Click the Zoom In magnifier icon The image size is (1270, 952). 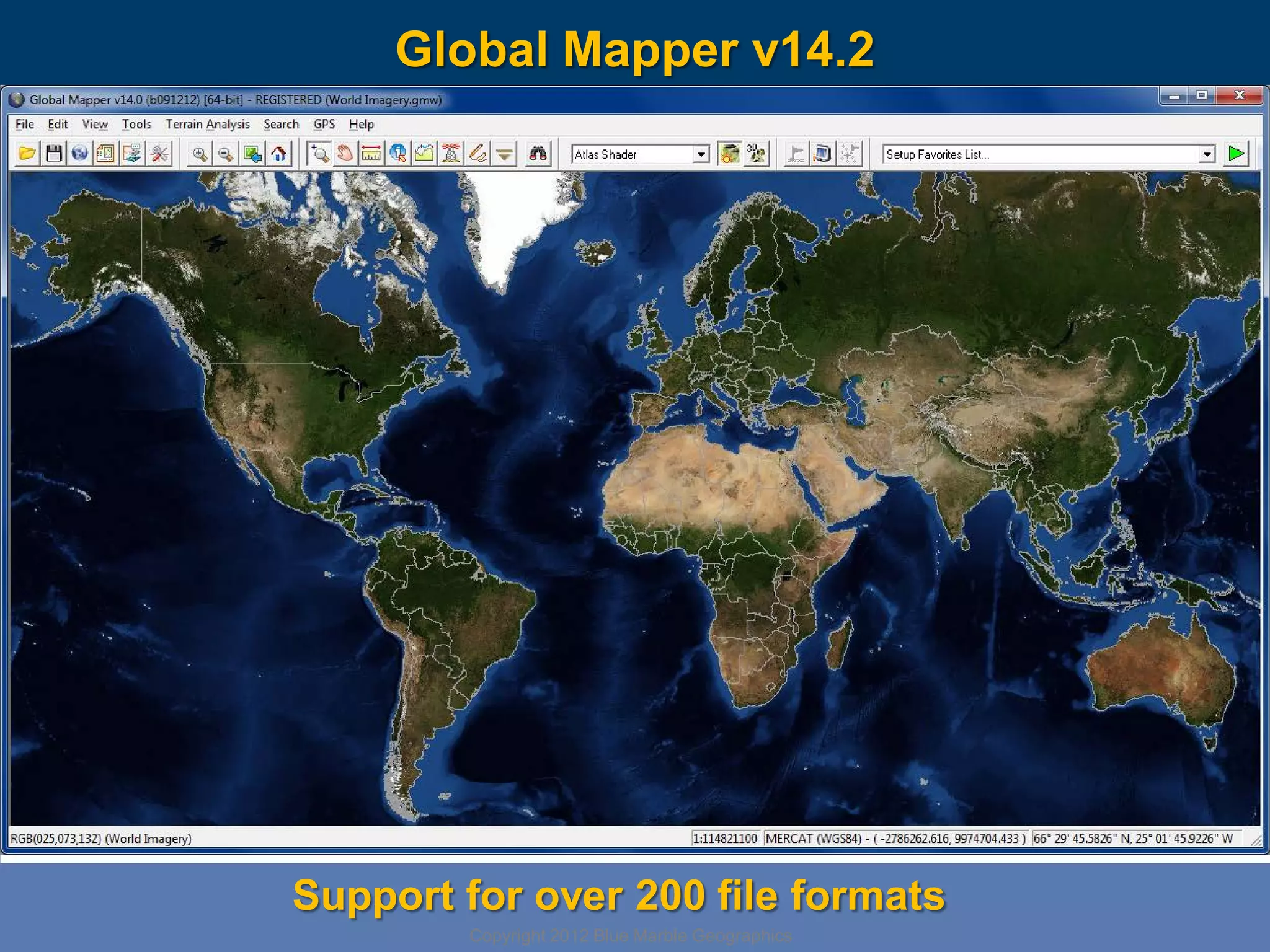(200, 154)
